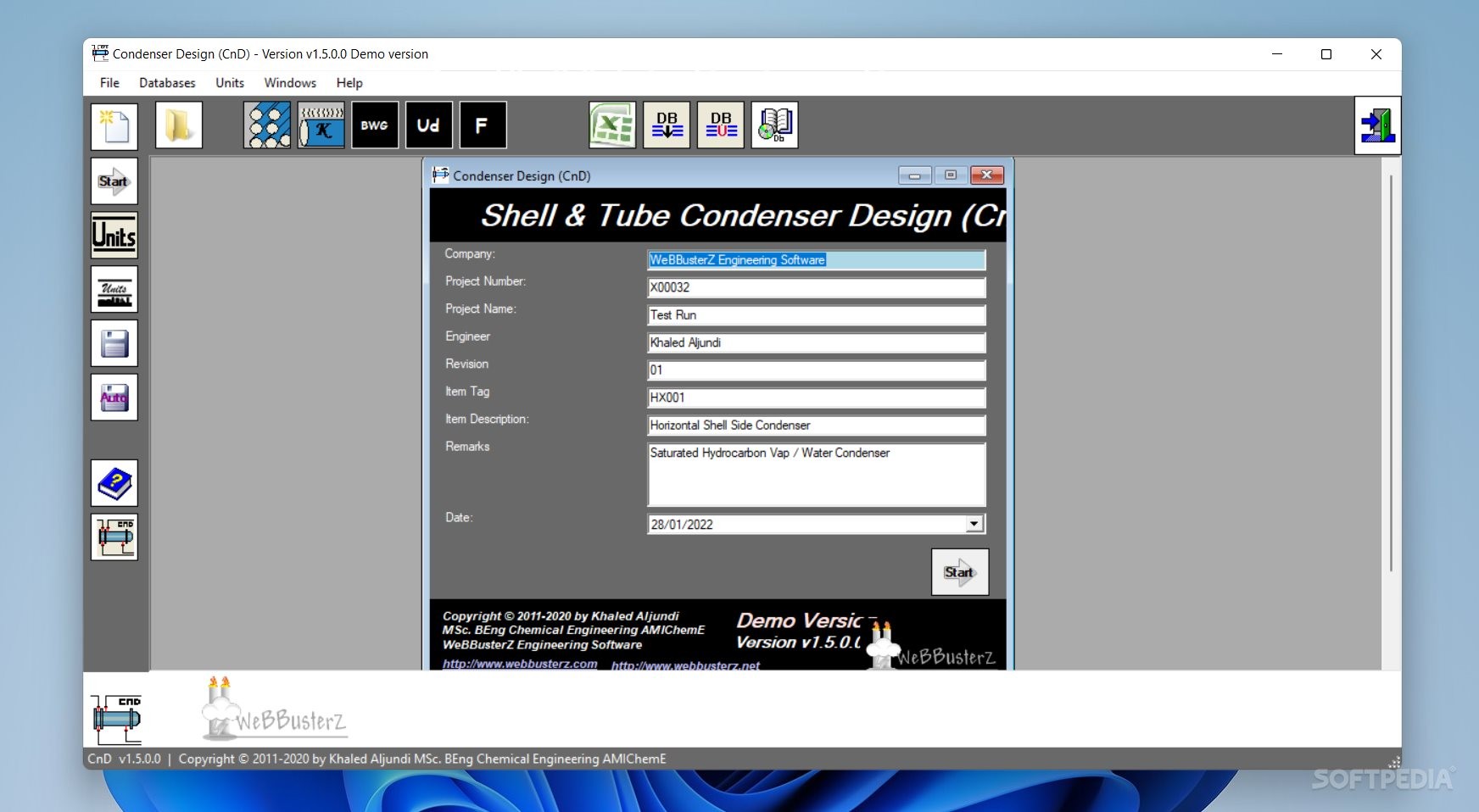Screen dimensions: 1479x812
Task: Click the Ud toolbar icon
Action: tap(429, 125)
